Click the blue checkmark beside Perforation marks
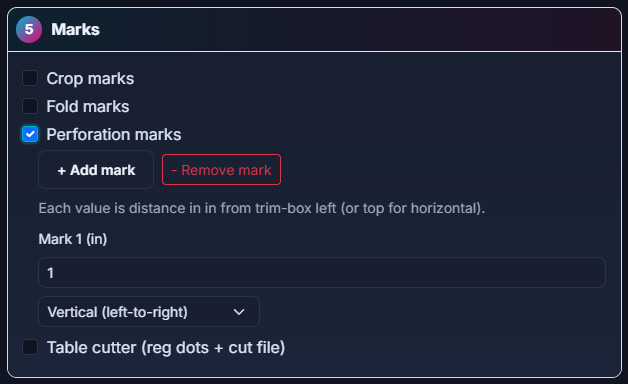628x384 pixels. pyautogui.click(x=30, y=134)
